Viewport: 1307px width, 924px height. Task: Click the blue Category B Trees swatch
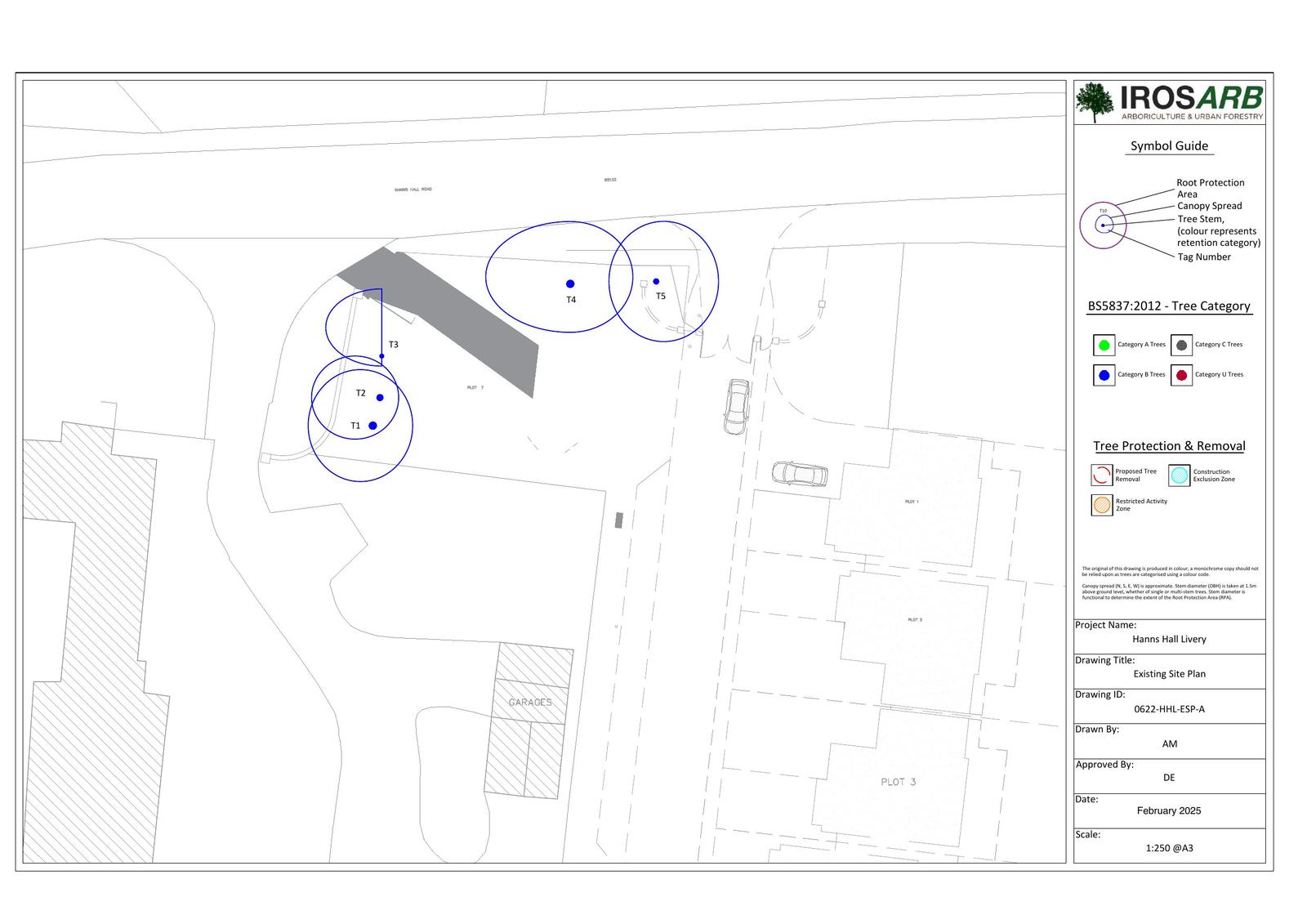tap(1104, 375)
